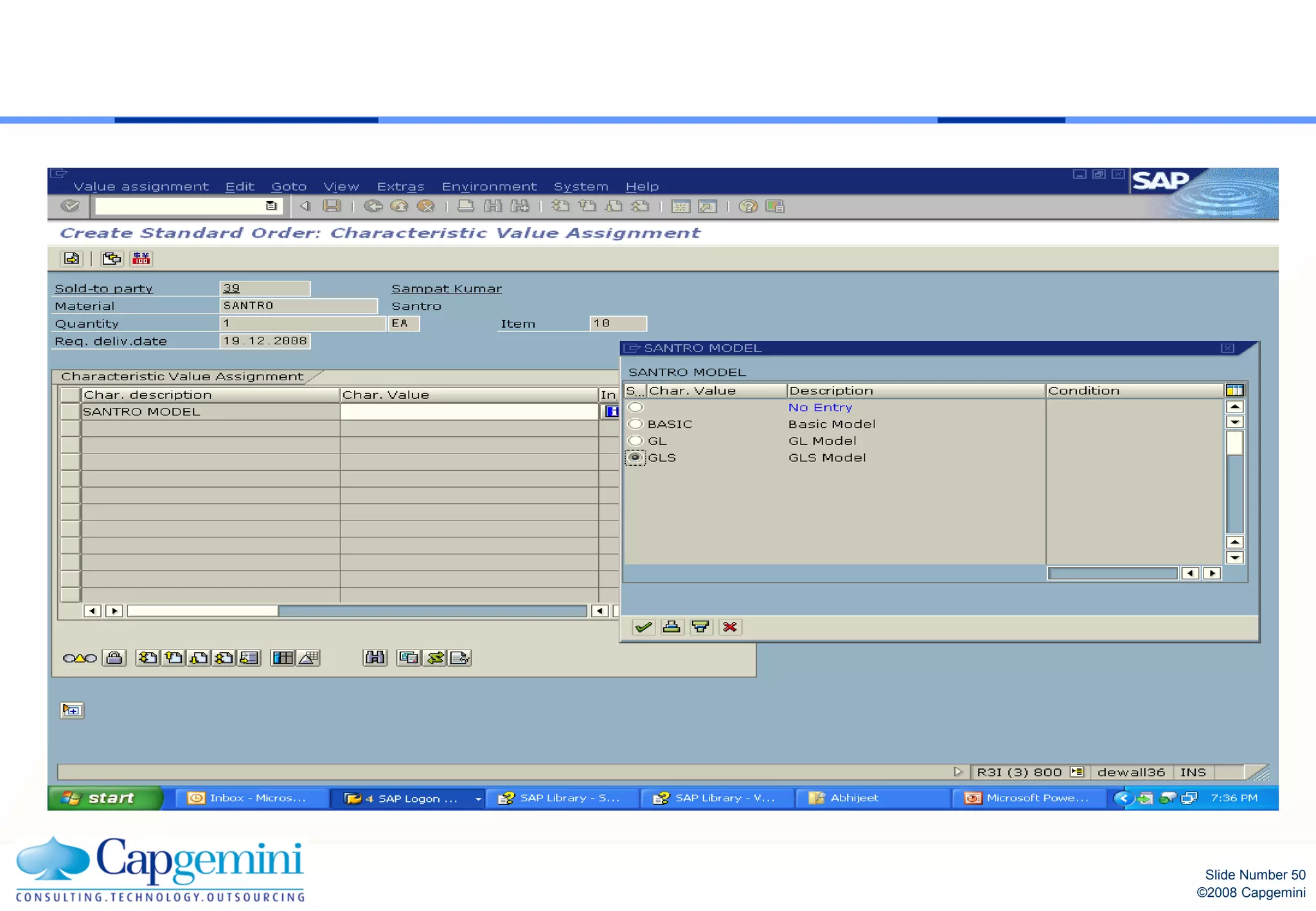The height and width of the screenshot is (911, 1316).
Task: Click the red pricing conditions icon
Action: click(141, 258)
